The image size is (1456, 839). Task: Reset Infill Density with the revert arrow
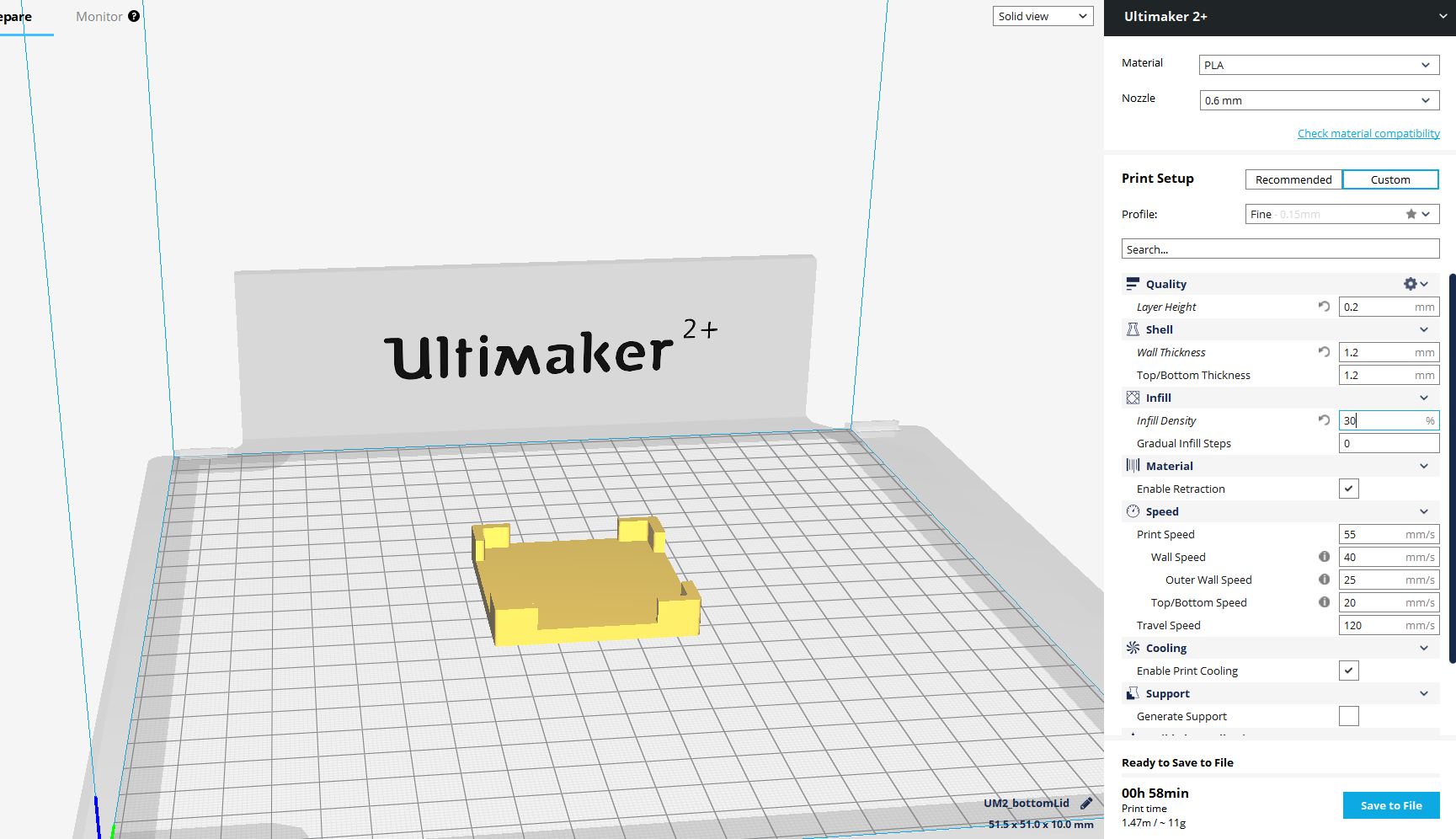click(x=1324, y=420)
